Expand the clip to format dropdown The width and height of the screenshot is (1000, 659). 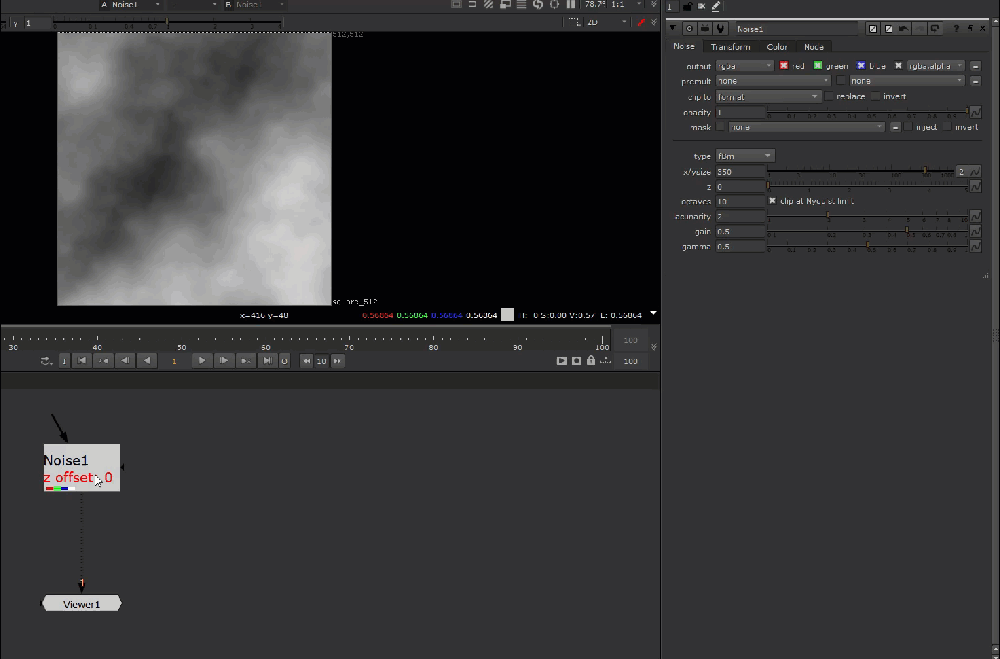[x=767, y=96]
